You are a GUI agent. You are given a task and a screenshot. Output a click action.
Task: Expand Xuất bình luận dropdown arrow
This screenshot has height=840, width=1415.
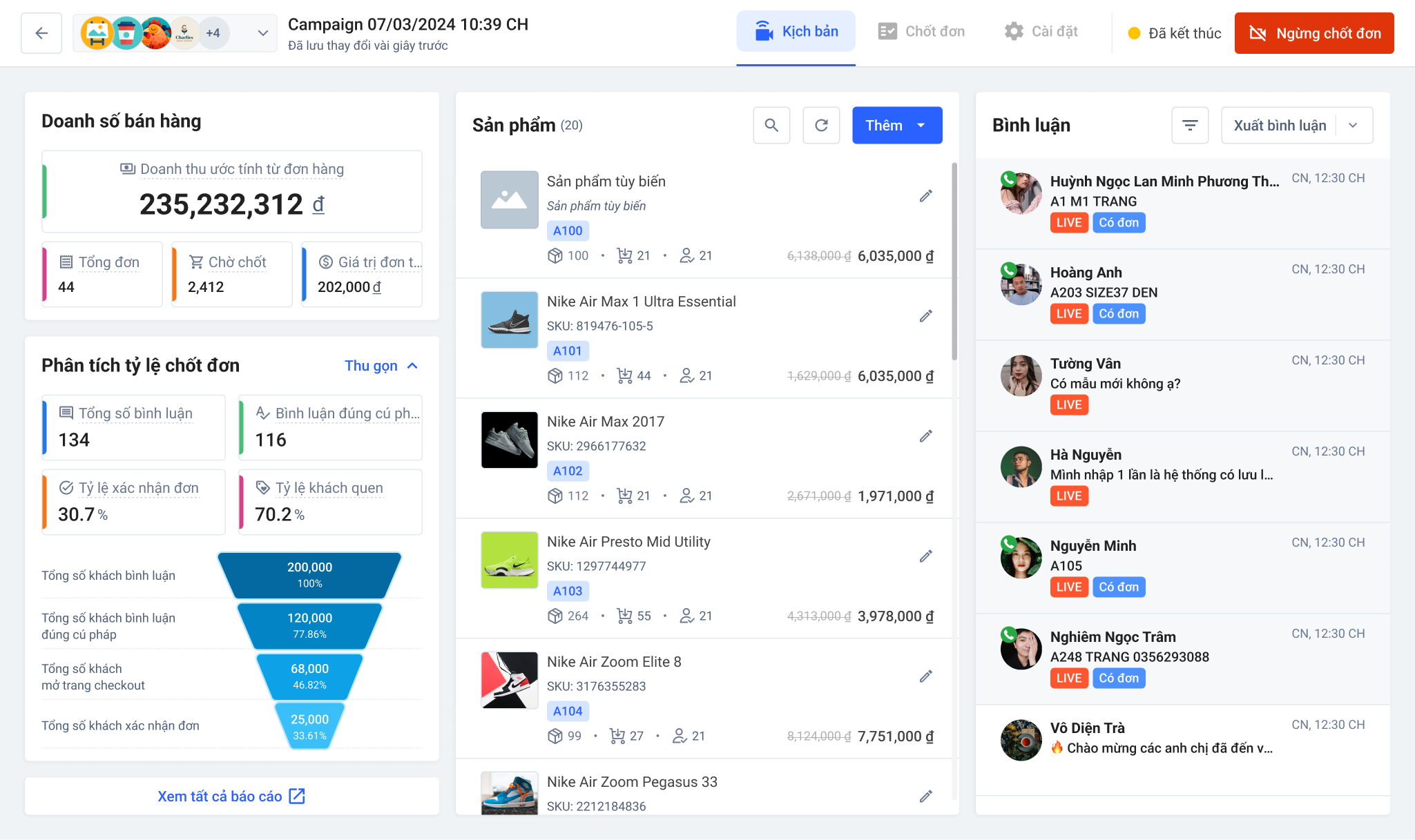tap(1353, 125)
